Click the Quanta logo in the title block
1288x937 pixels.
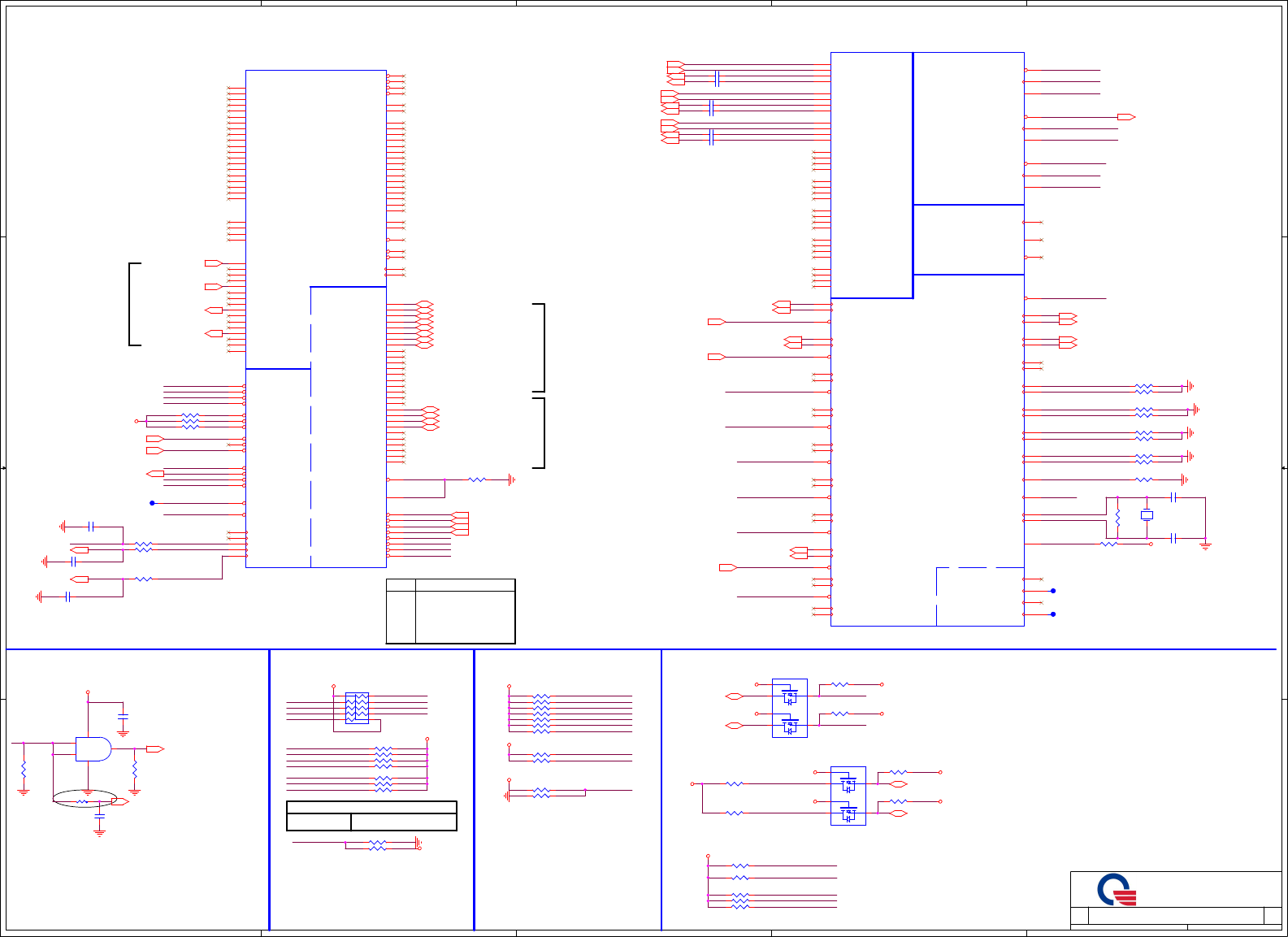(1117, 890)
